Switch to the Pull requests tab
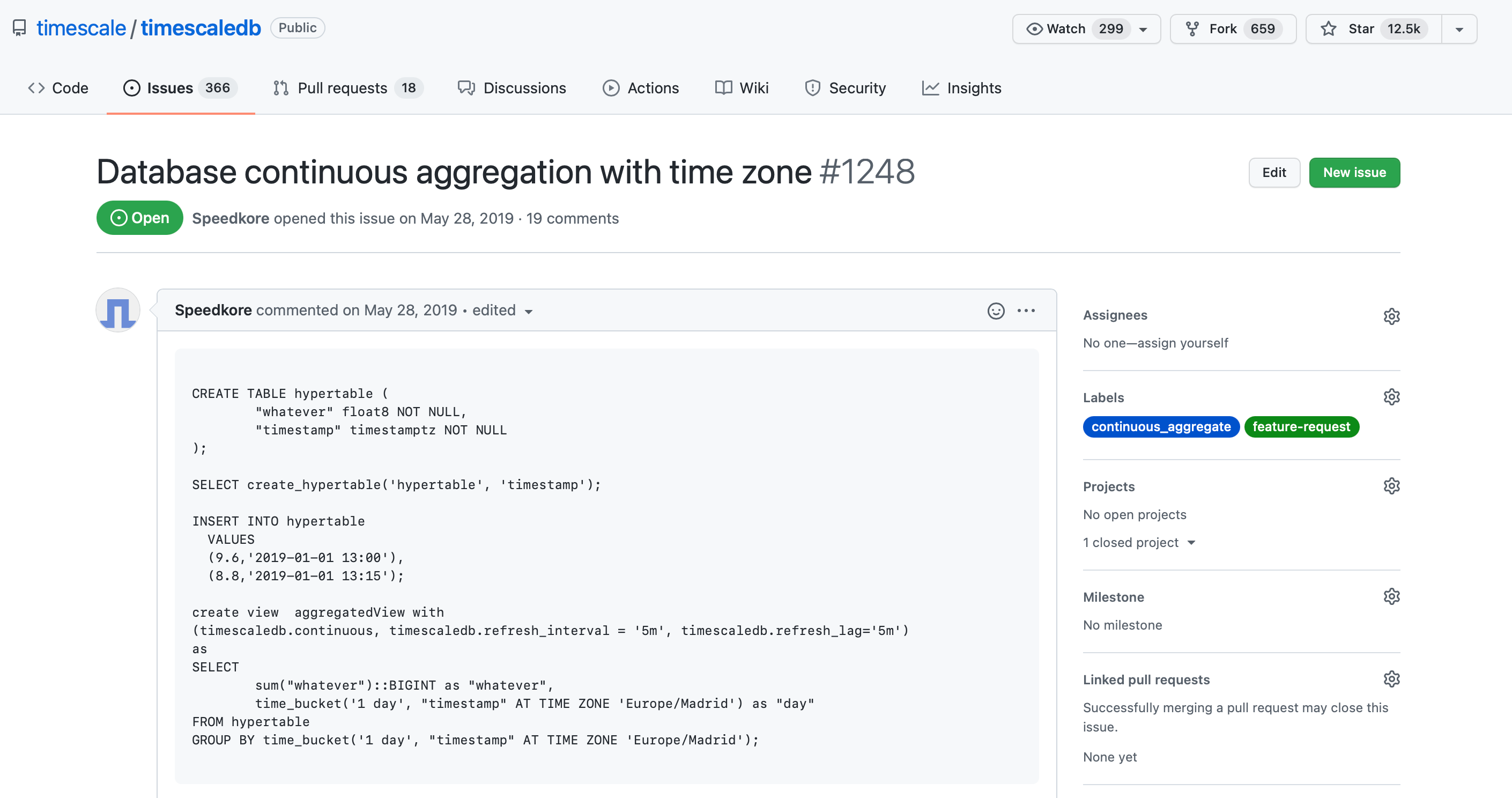Viewport: 1512px width, 798px height. (x=347, y=88)
